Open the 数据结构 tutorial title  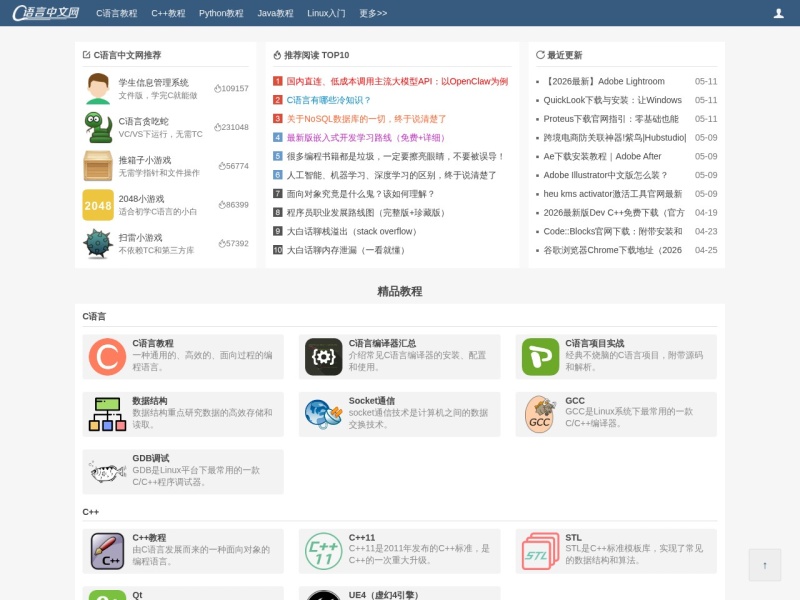[x=149, y=401]
